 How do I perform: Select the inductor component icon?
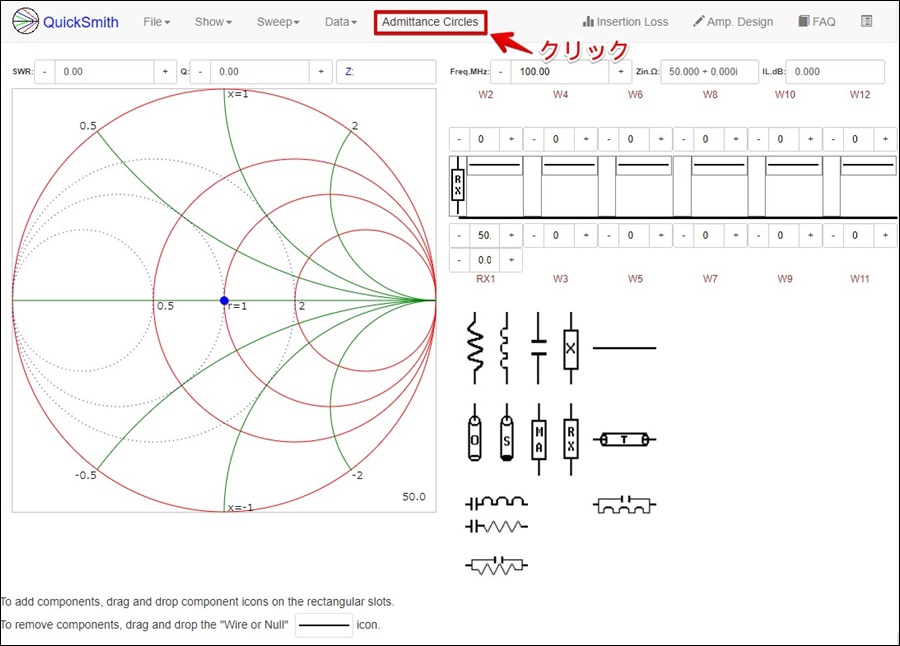[x=505, y=349]
